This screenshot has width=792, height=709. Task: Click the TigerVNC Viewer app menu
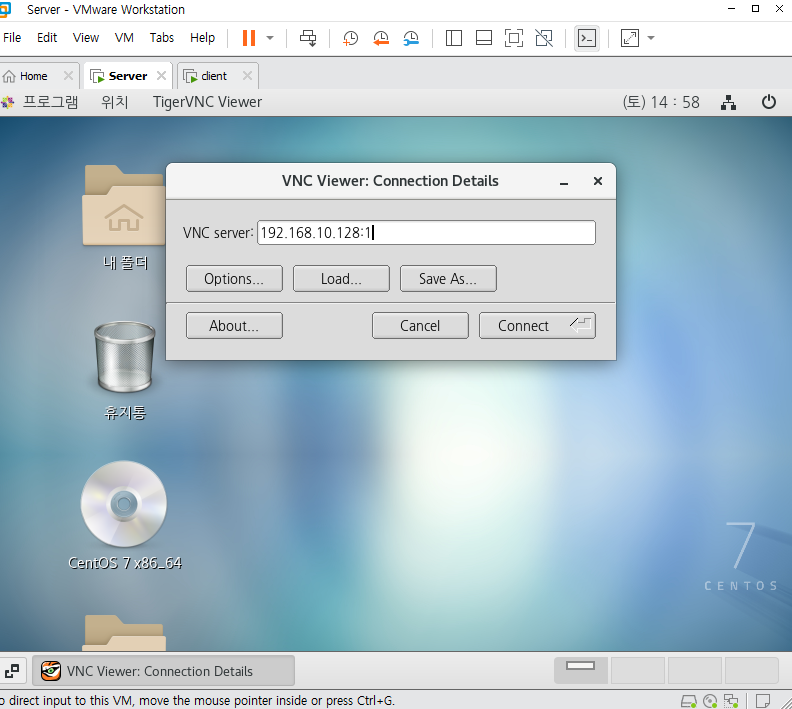207,102
